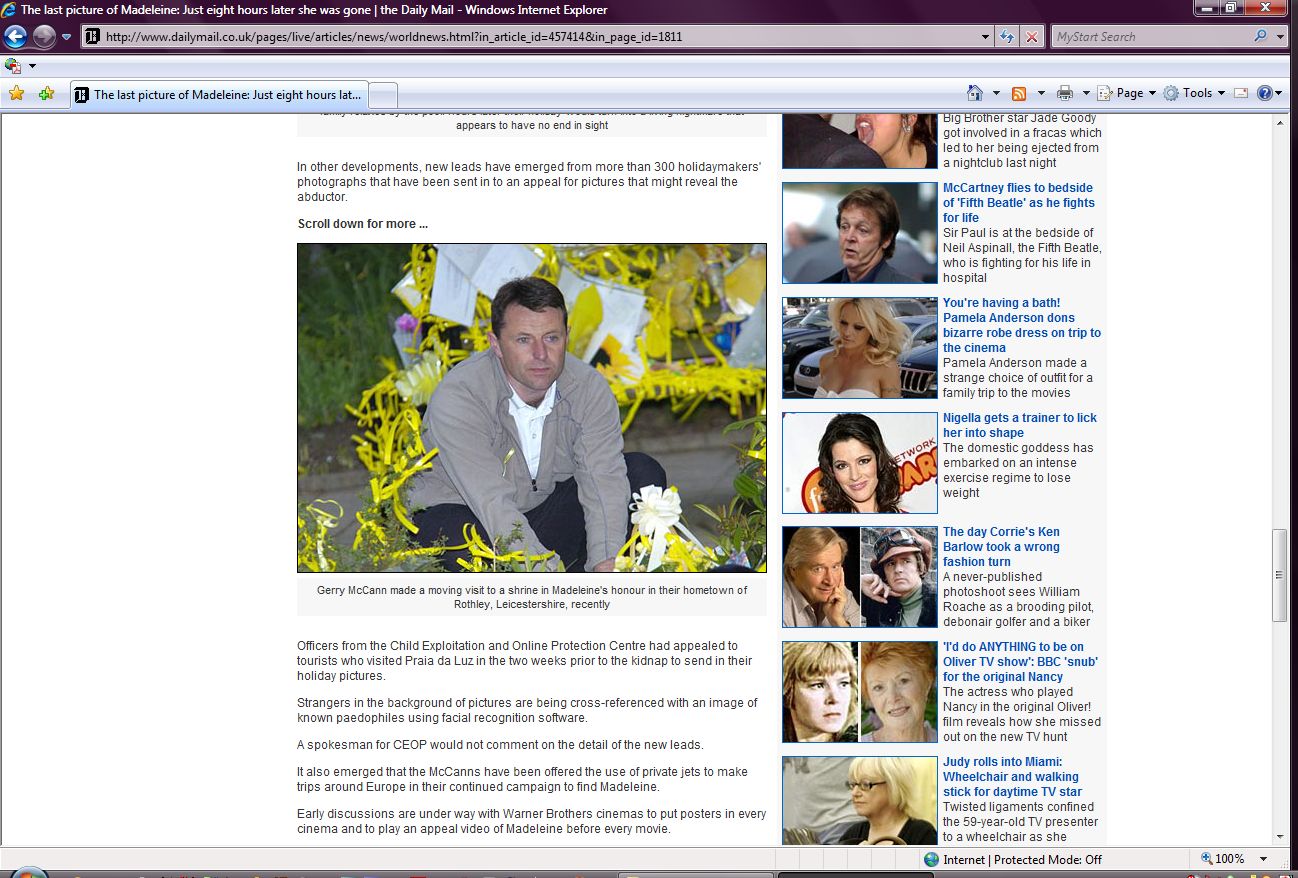Click the search magnifier icon
1298x878 pixels.
[x=1260, y=37]
